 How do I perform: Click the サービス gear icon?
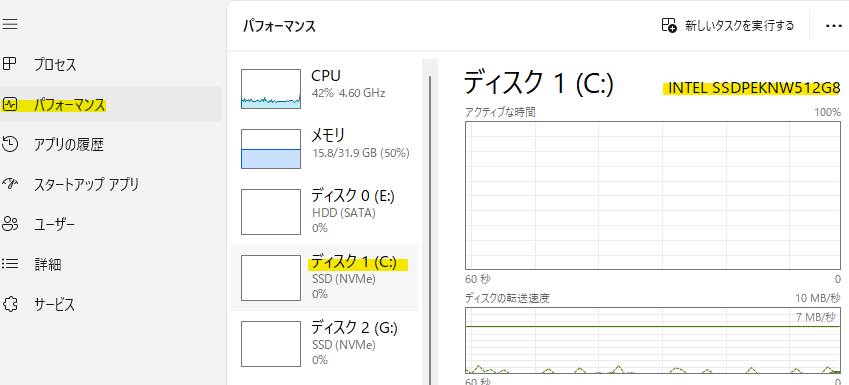[x=10, y=304]
